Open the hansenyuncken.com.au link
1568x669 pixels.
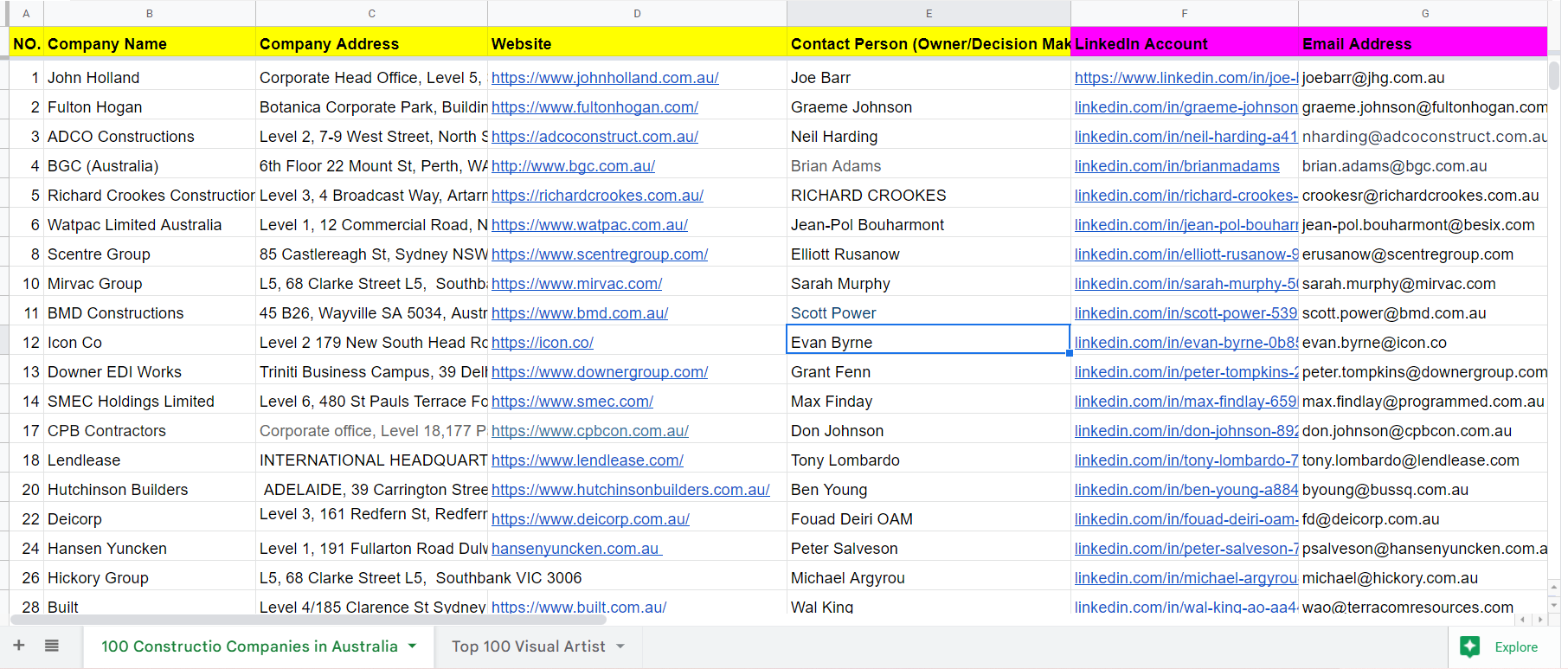click(576, 549)
